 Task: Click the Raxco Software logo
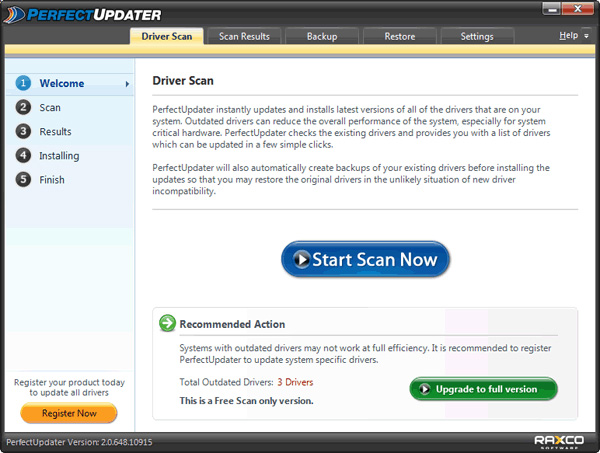[x=559, y=442]
